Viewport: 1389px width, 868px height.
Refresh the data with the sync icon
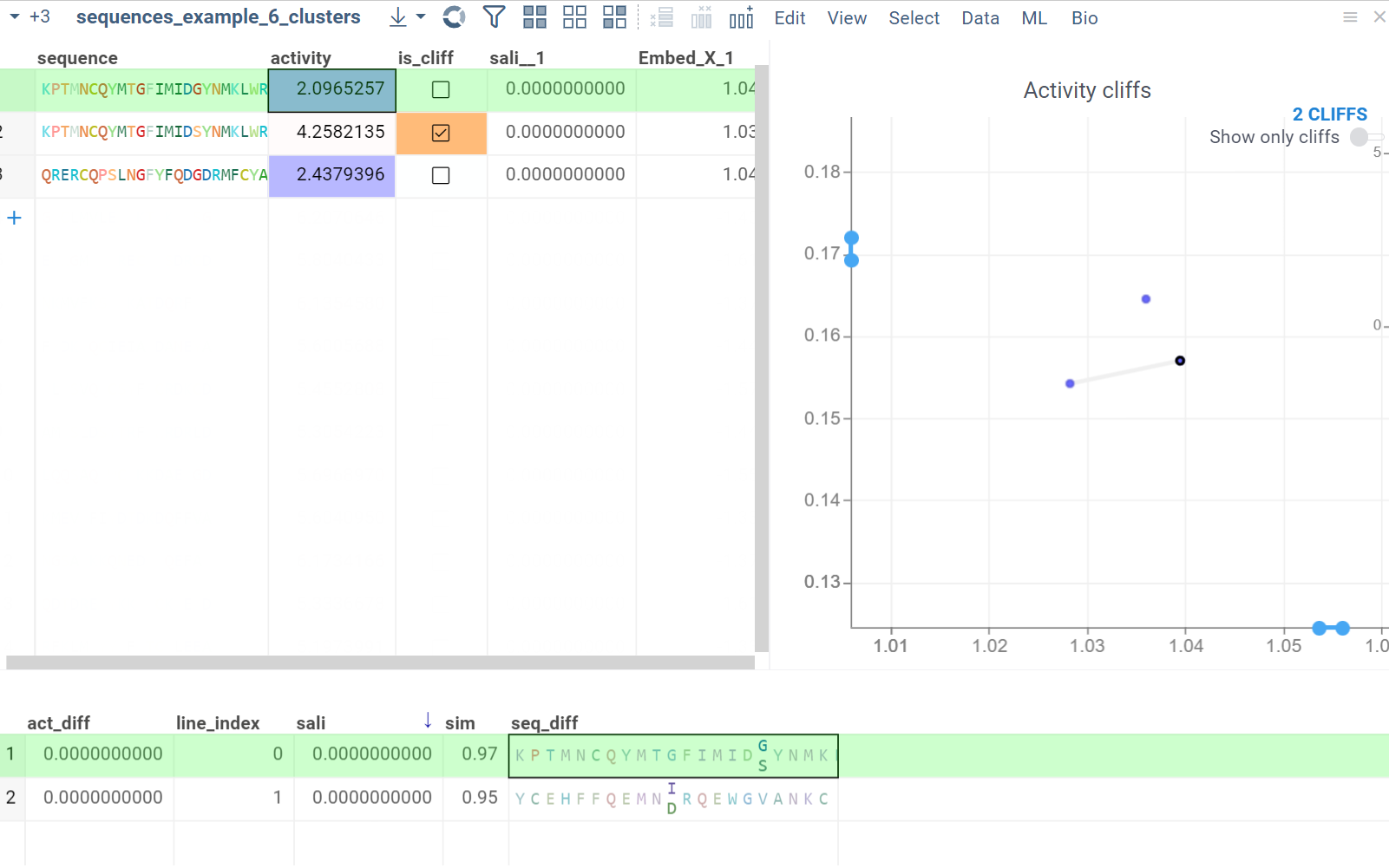point(453,16)
